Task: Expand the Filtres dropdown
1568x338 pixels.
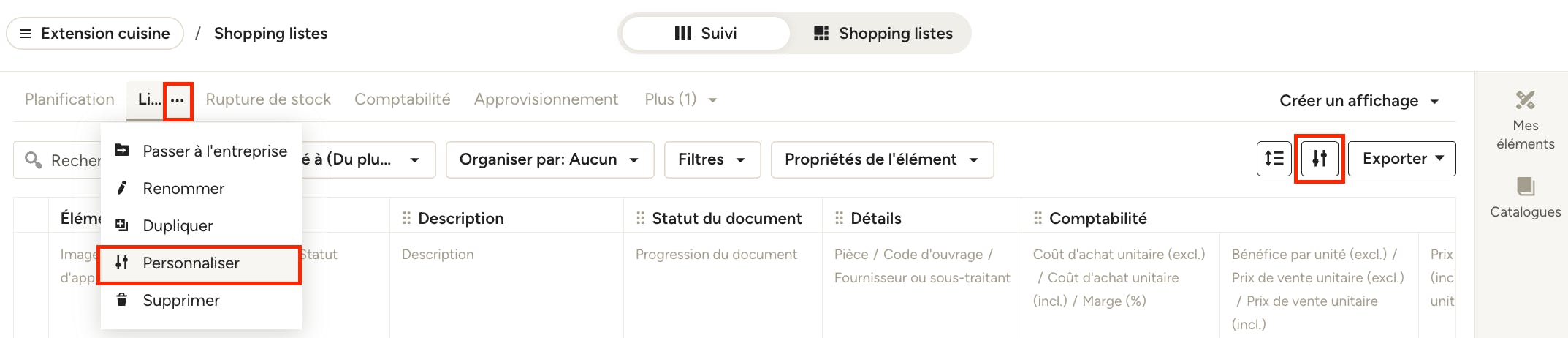Action: 712,159
